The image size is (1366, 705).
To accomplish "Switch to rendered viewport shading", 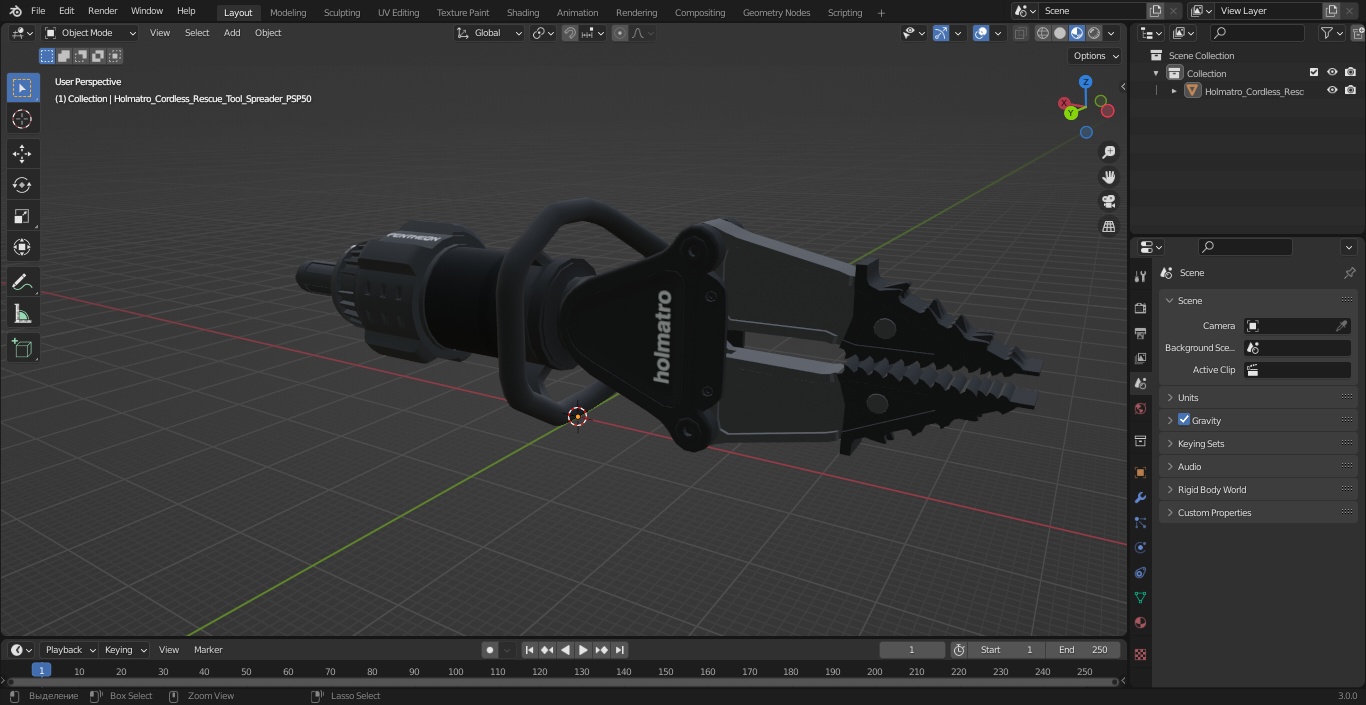I will pyautogui.click(x=1094, y=33).
